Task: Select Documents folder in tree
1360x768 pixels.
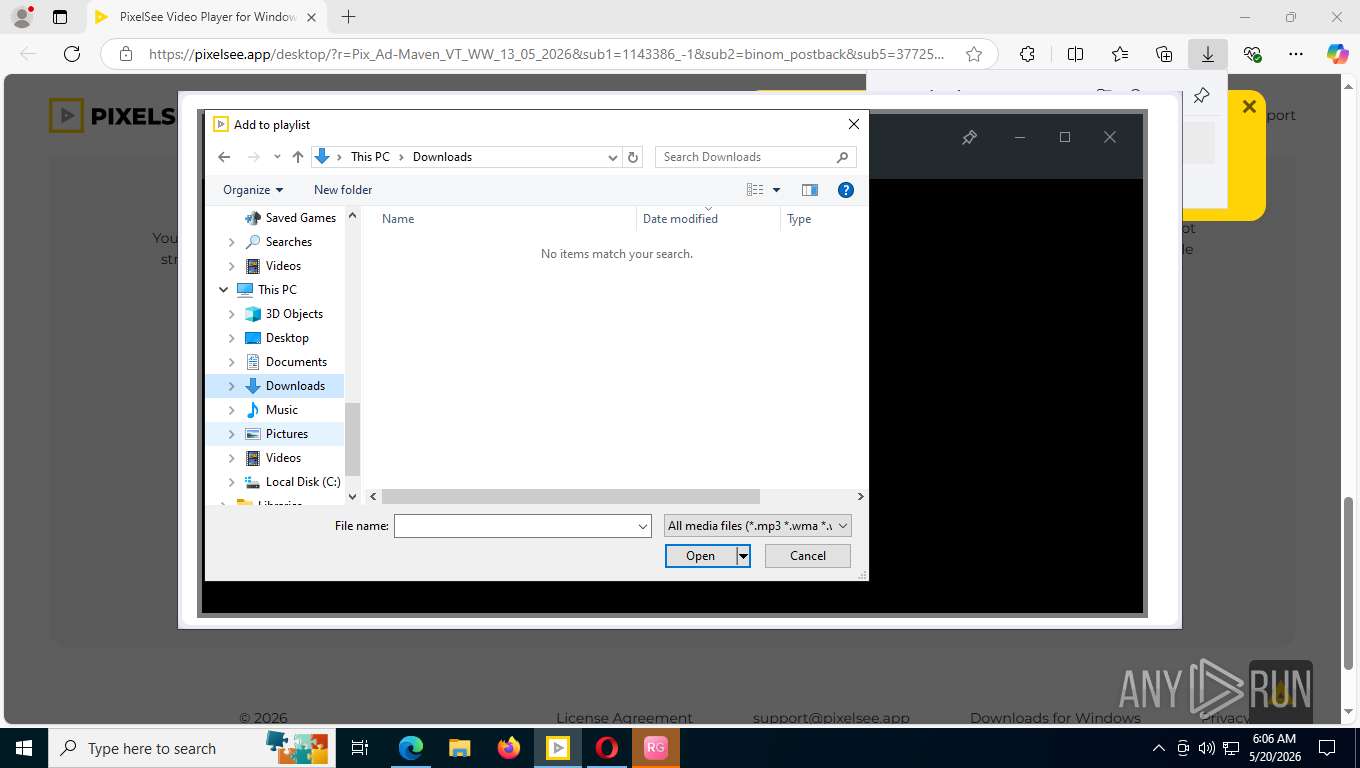Action: click(x=296, y=362)
